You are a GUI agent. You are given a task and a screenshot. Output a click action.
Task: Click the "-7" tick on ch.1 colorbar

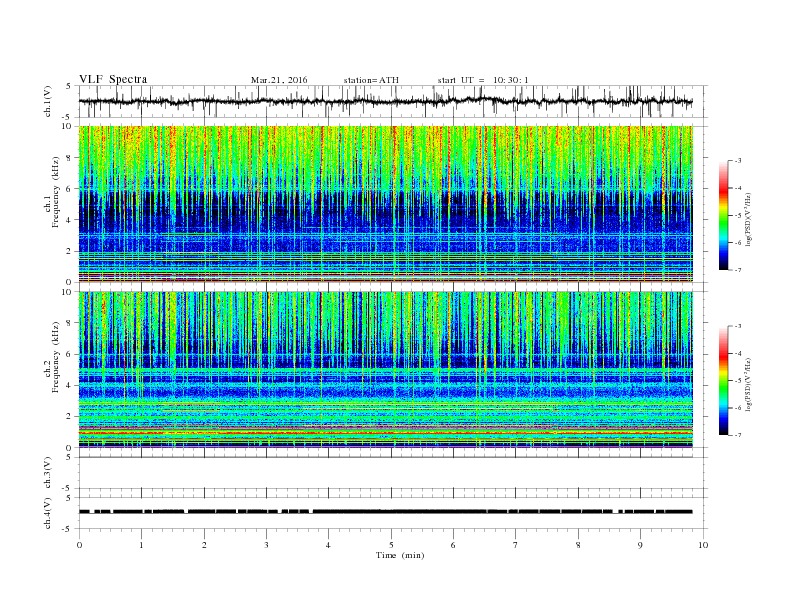737,270
